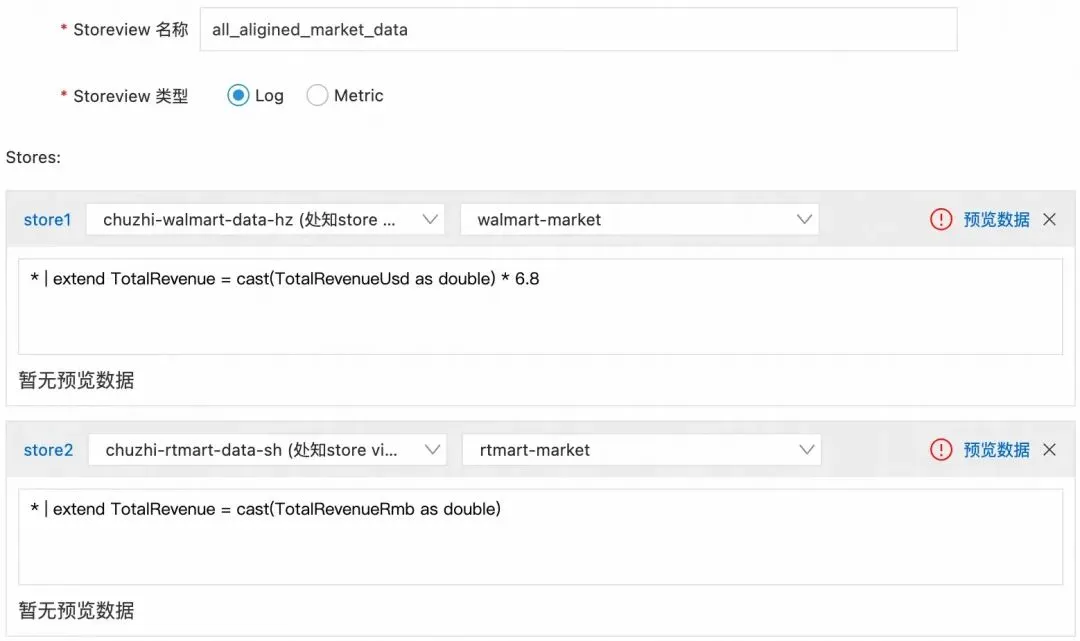The width and height of the screenshot is (1080, 641).
Task: Click the store1 label
Action: (47, 220)
